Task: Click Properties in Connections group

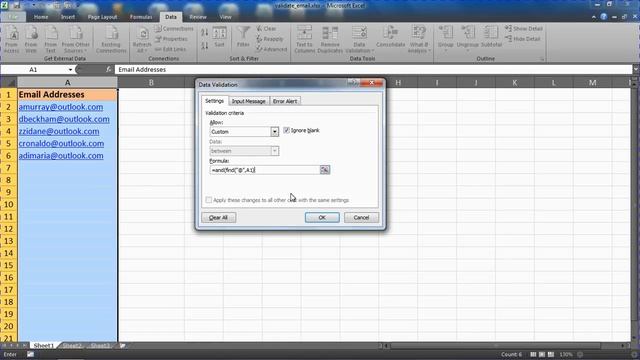Action: 171,39
